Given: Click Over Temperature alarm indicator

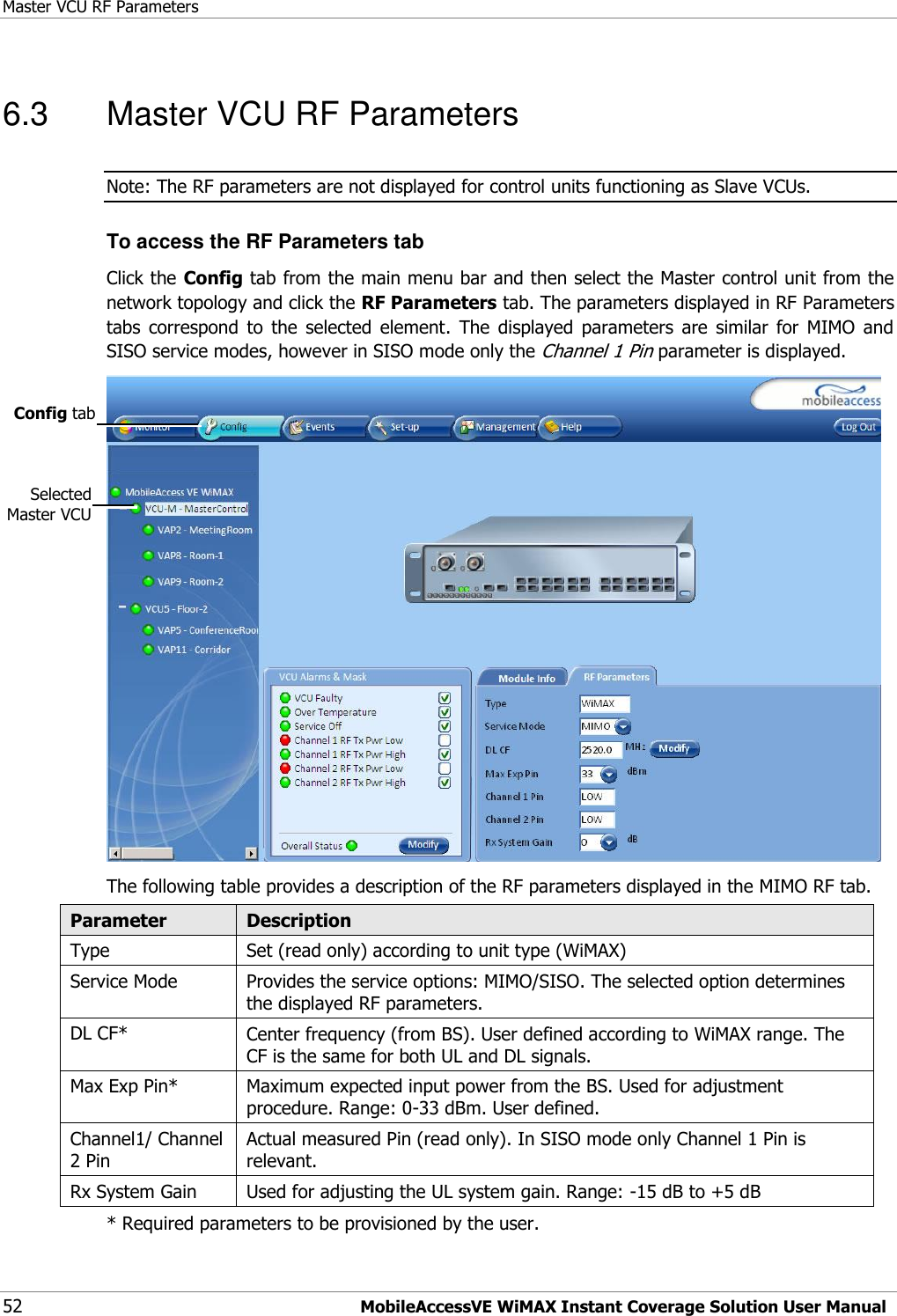Looking at the screenshot, I should click(285, 712).
